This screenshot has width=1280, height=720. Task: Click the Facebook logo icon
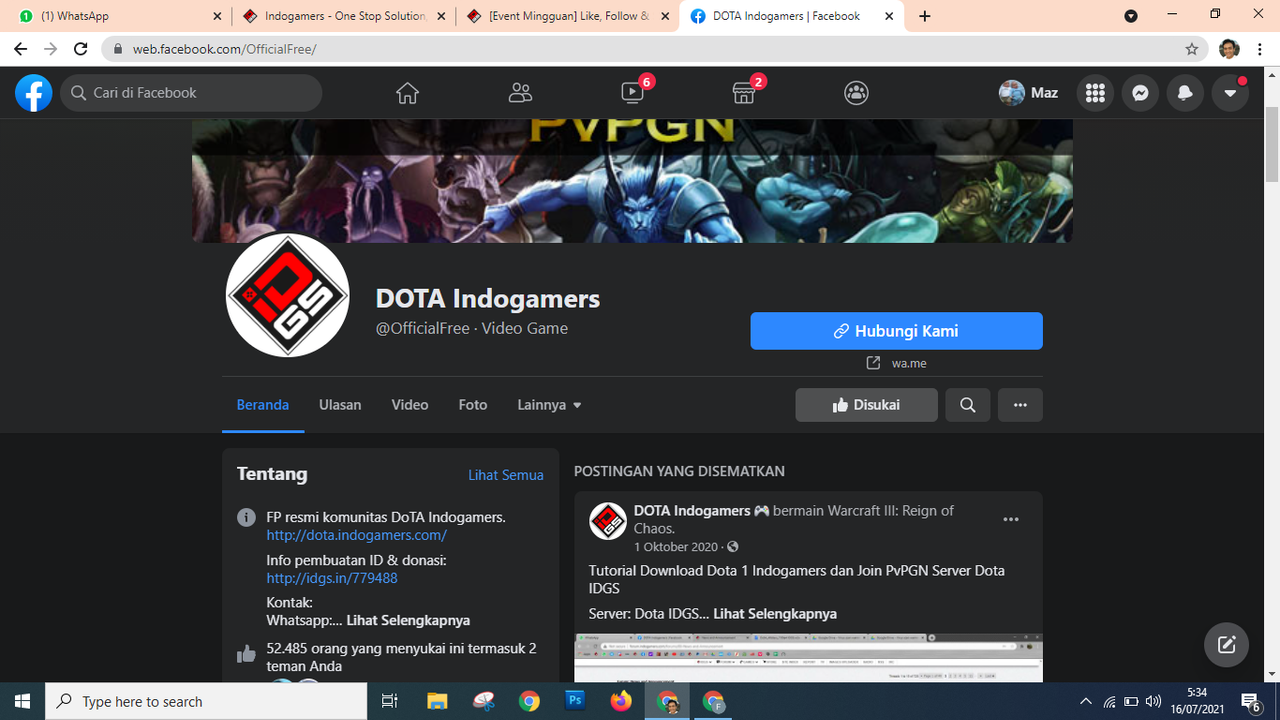pyautogui.click(x=33, y=93)
